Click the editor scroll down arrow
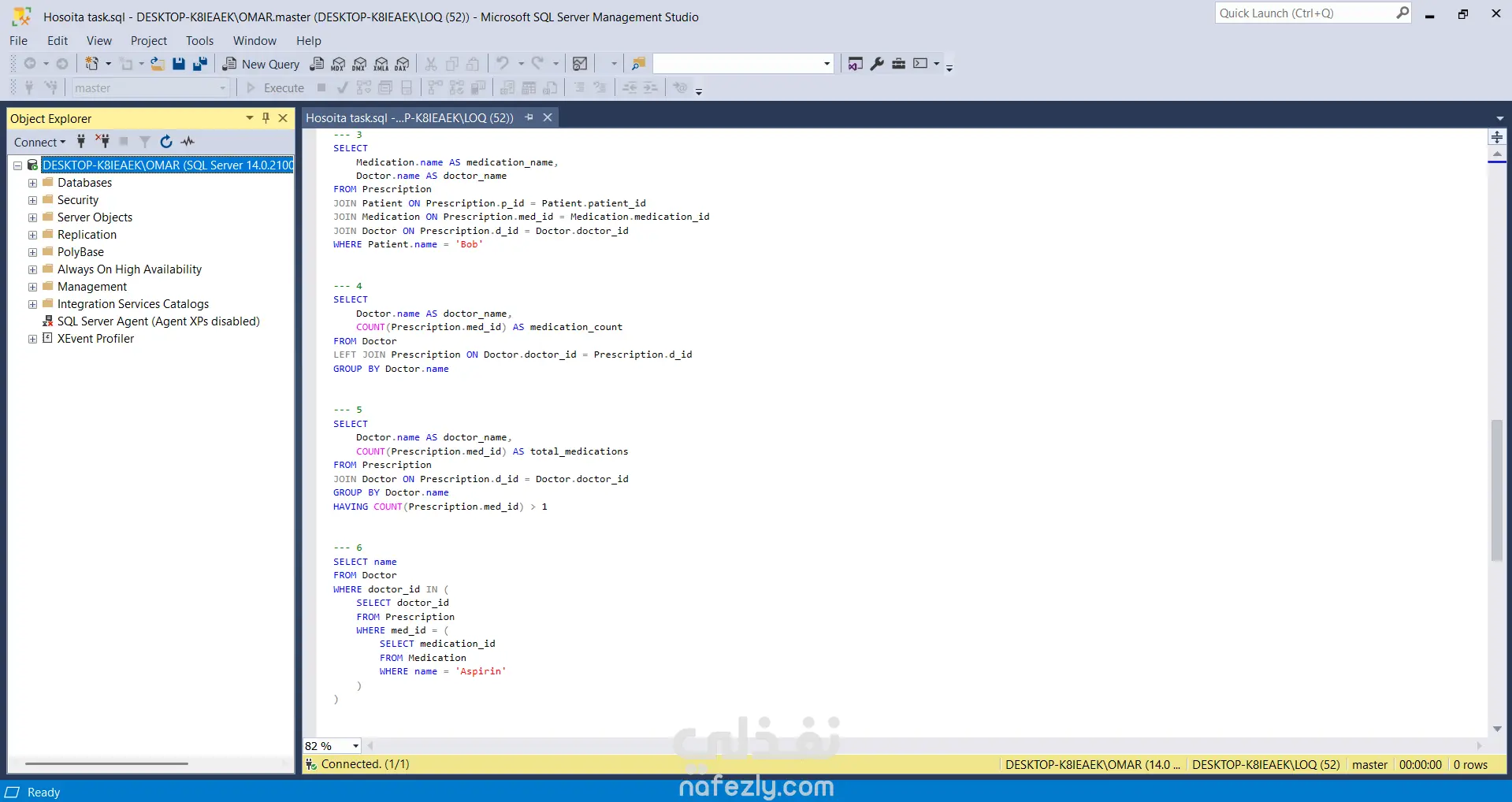The height and width of the screenshot is (802, 1512). pyautogui.click(x=1497, y=729)
